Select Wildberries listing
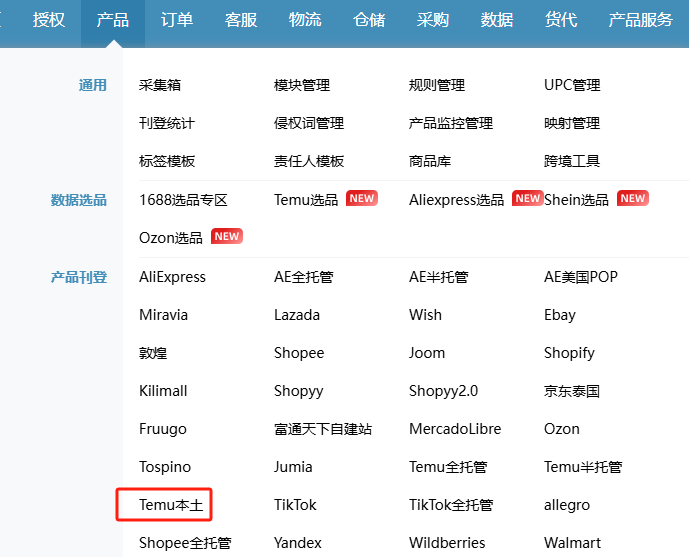The width and height of the screenshot is (689, 557). (x=447, y=543)
